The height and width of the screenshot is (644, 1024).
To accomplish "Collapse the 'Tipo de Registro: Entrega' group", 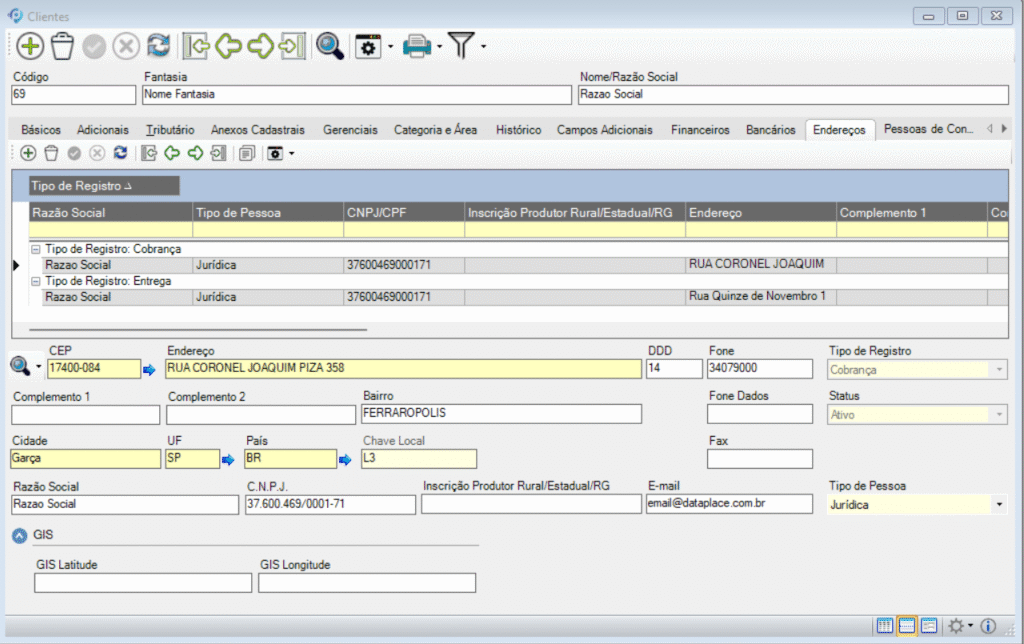I will click(x=36, y=281).
